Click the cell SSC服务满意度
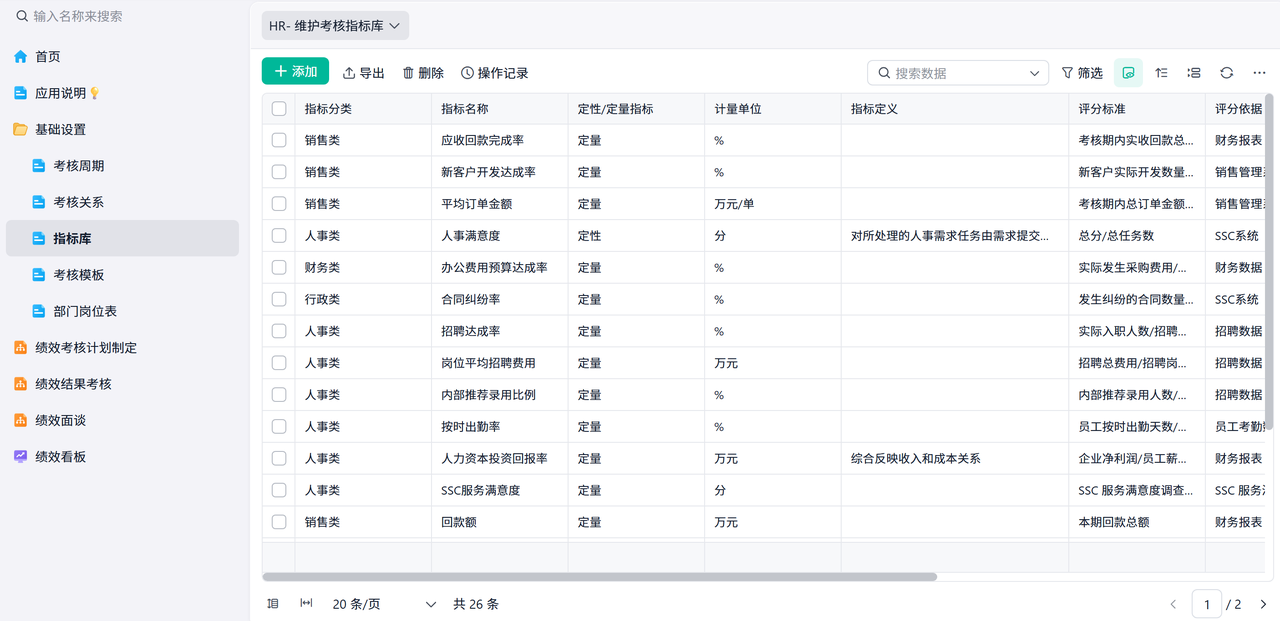The image size is (1280, 621). coord(499,491)
